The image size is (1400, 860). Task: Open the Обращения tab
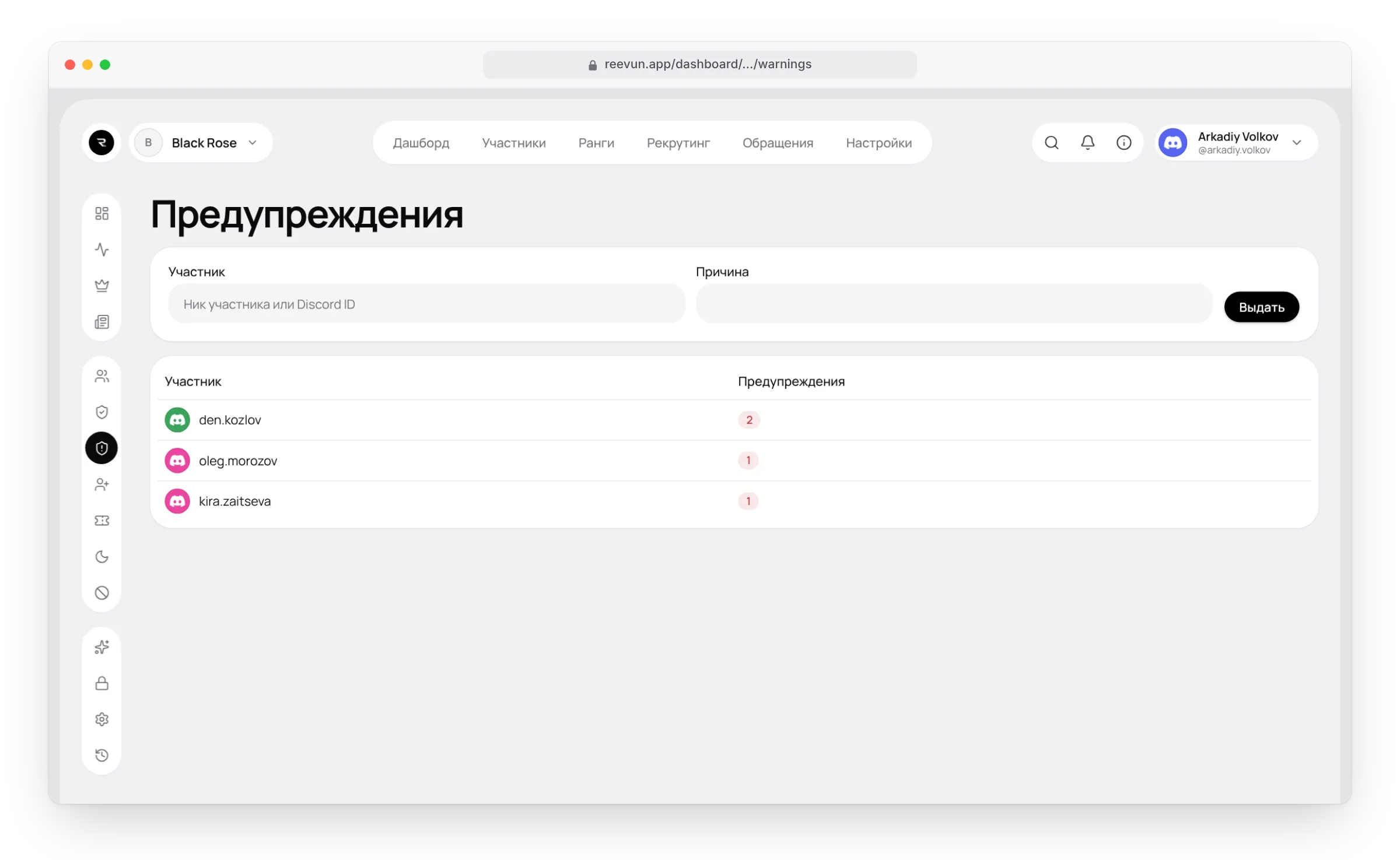pos(778,143)
